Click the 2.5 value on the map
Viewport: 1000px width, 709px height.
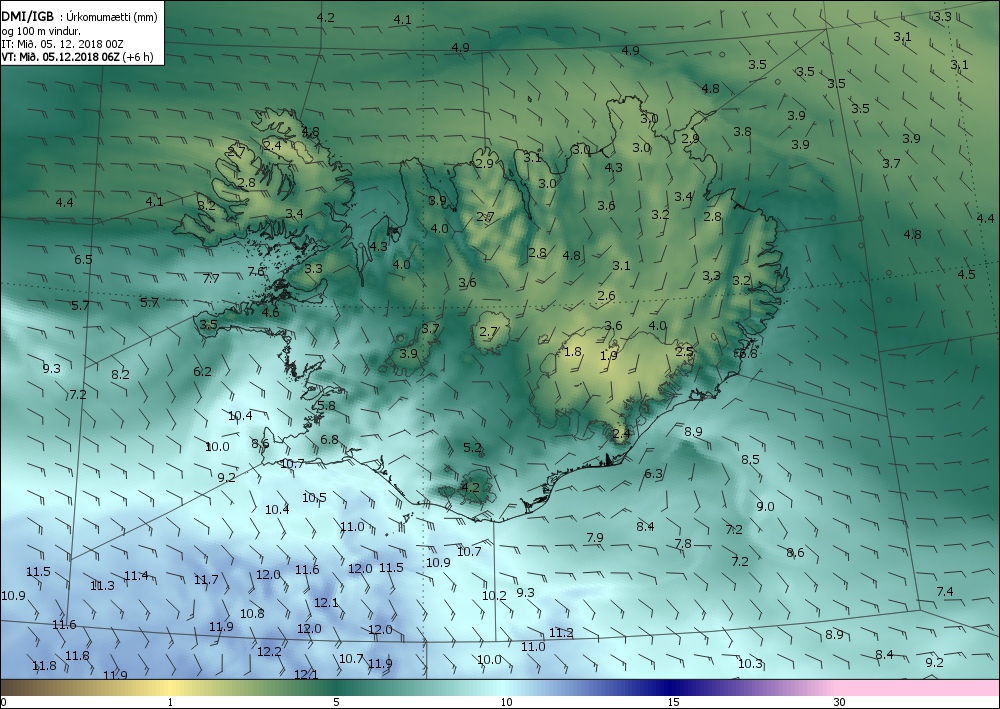[x=684, y=351]
